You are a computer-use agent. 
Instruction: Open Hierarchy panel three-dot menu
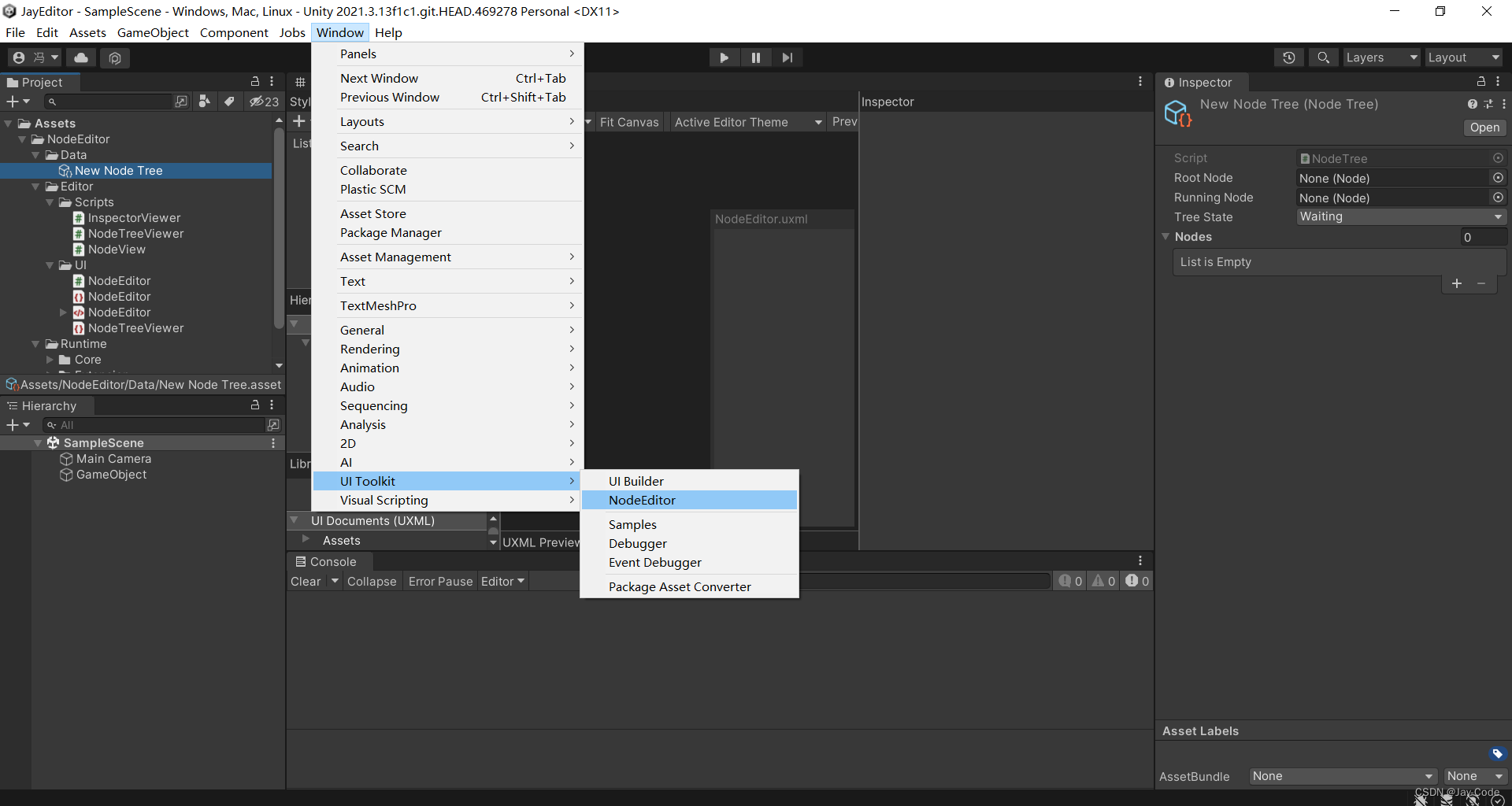coord(272,405)
